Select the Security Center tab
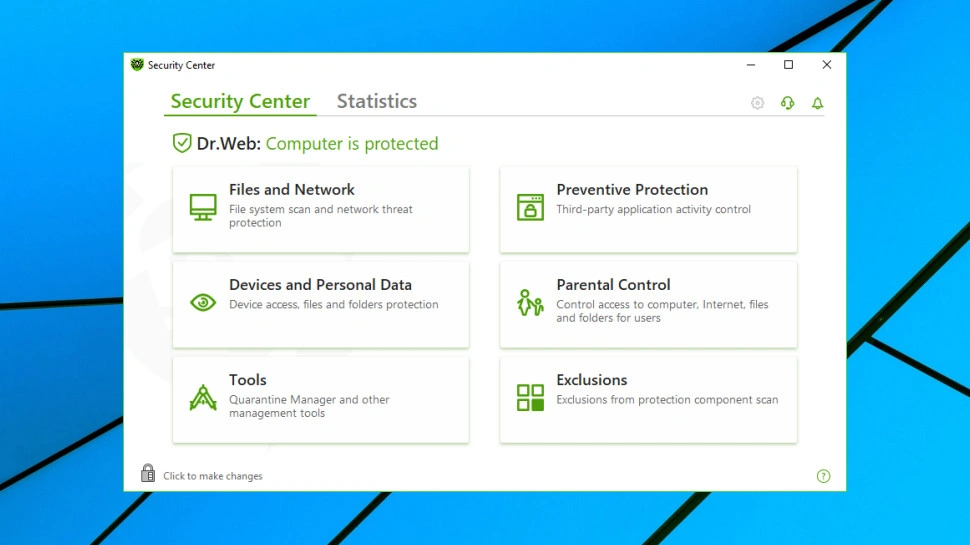The height and width of the screenshot is (545, 970). click(x=240, y=101)
